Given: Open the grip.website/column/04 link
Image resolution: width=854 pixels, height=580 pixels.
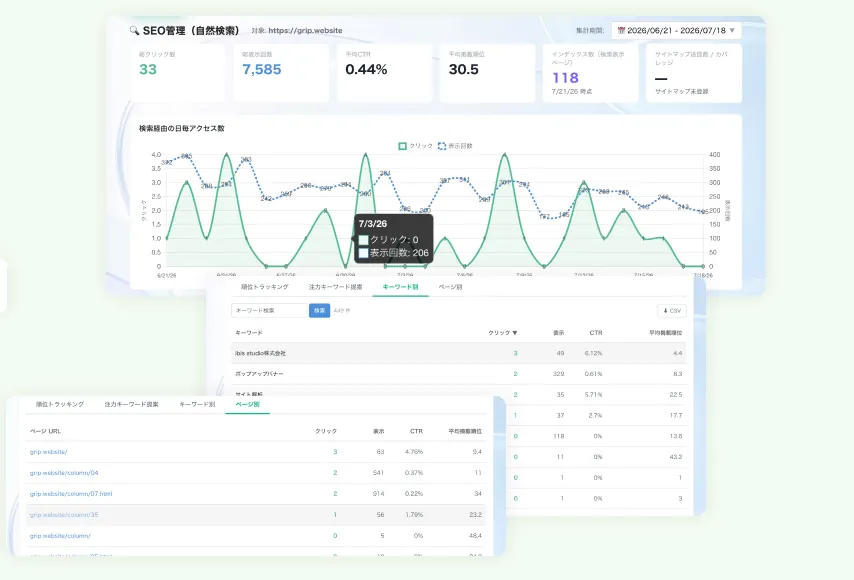Looking at the screenshot, I should click(x=64, y=473).
